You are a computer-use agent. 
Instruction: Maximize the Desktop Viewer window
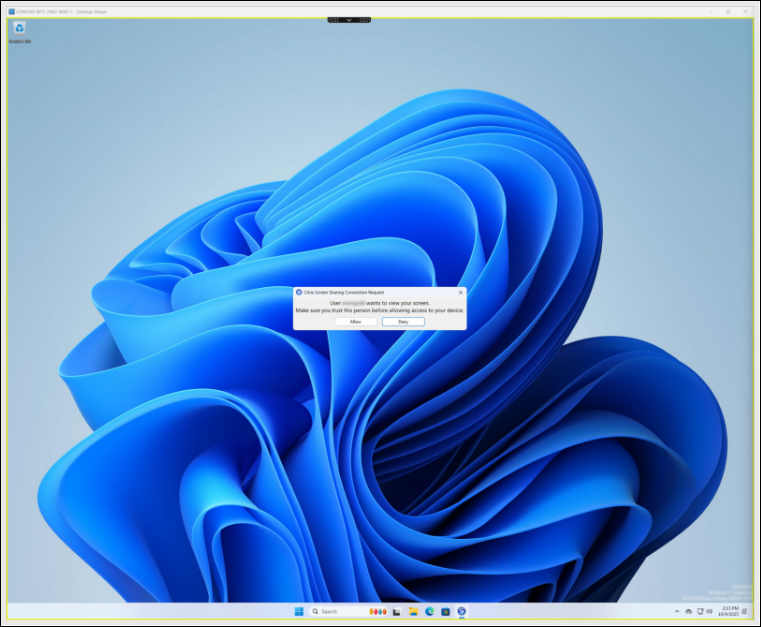tap(729, 11)
